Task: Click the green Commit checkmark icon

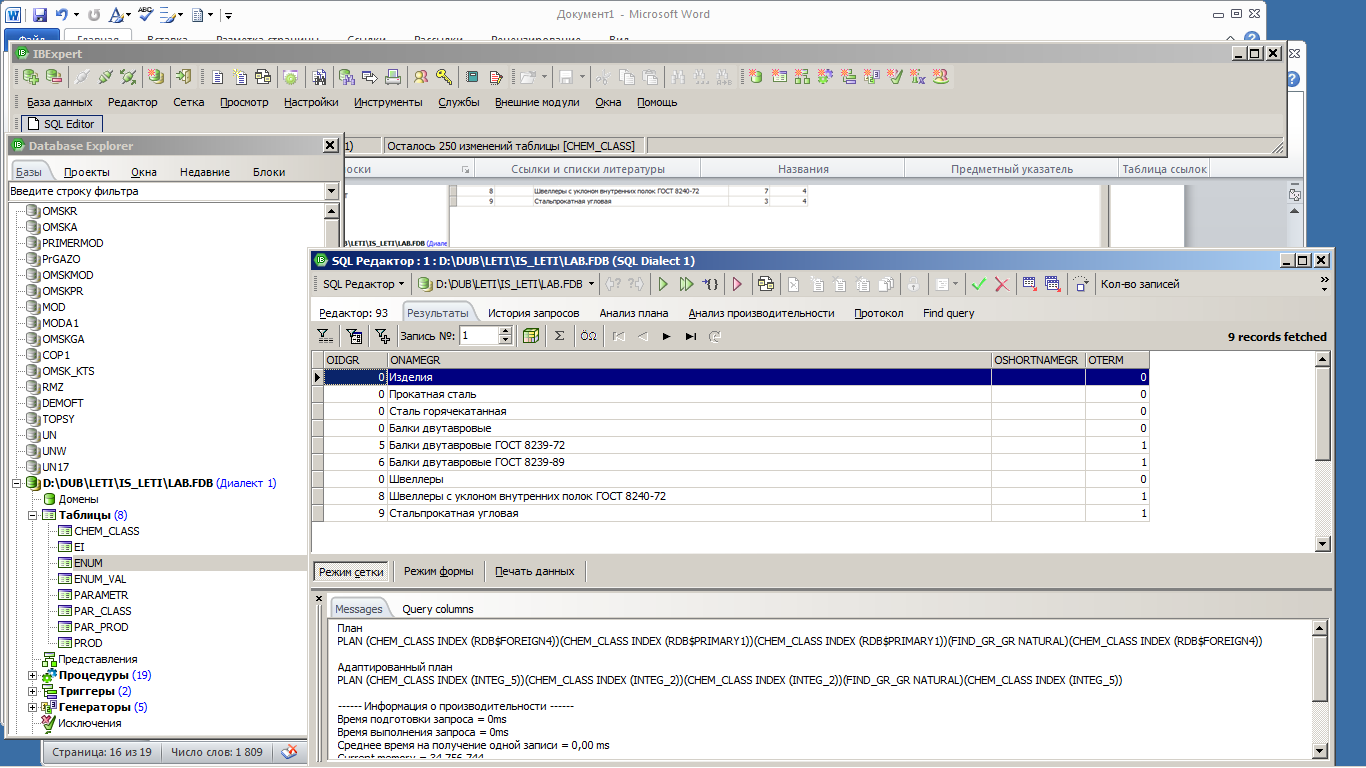Action: pyautogui.click(x=978, y=284)
